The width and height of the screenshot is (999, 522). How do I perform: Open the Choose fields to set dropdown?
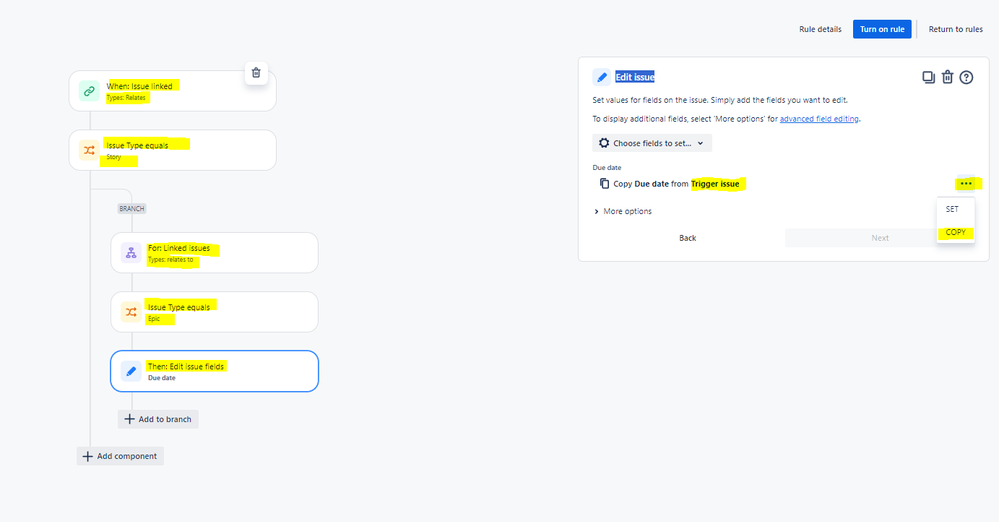652,143
